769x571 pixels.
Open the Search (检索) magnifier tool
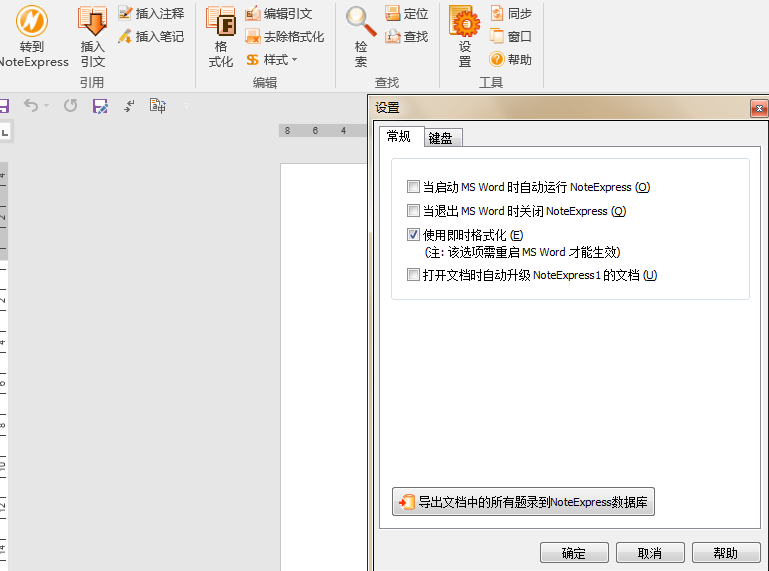tap(361, 36)
